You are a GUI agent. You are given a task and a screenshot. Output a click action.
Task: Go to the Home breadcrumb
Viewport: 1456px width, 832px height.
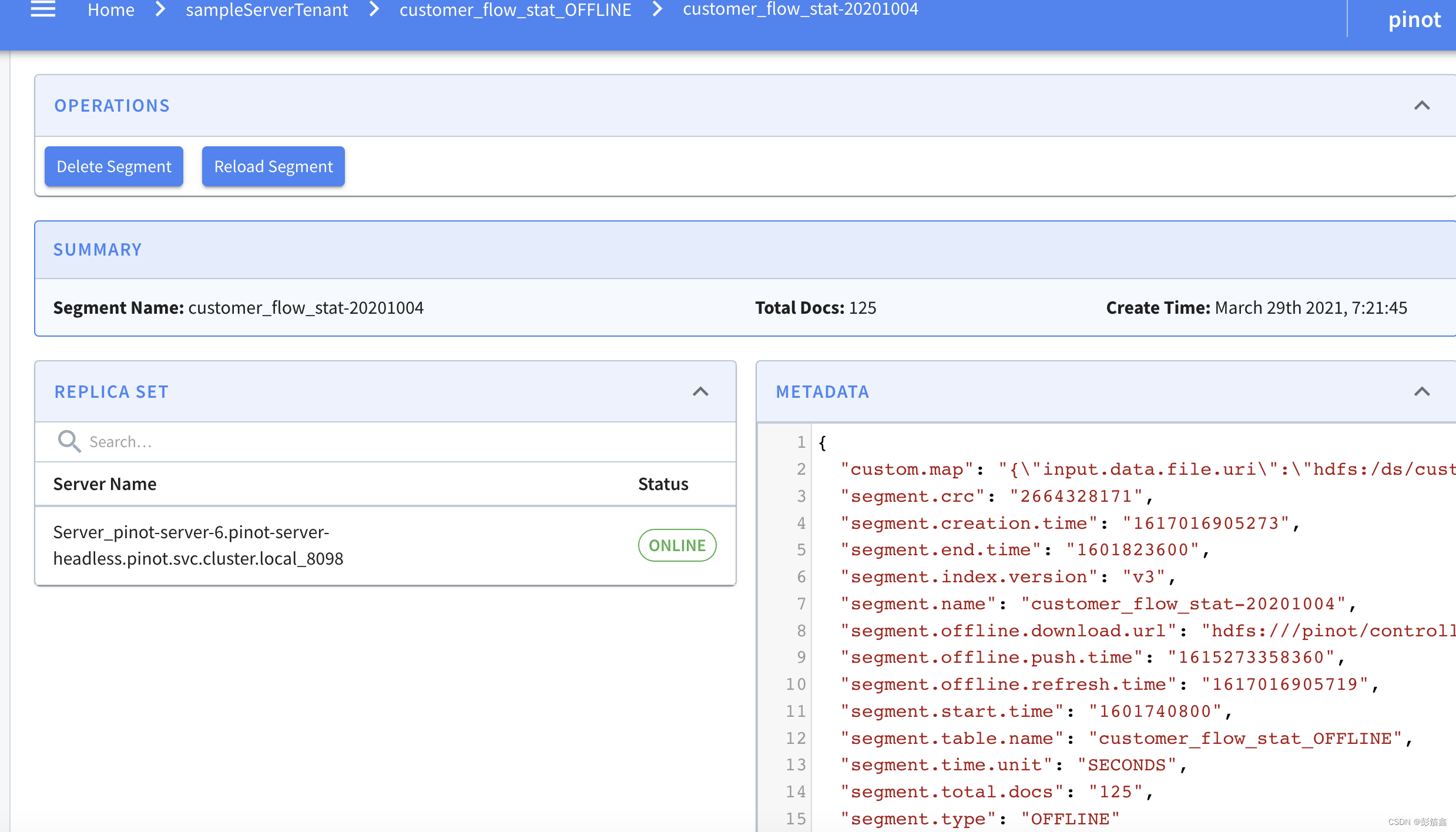pos(111,10)
